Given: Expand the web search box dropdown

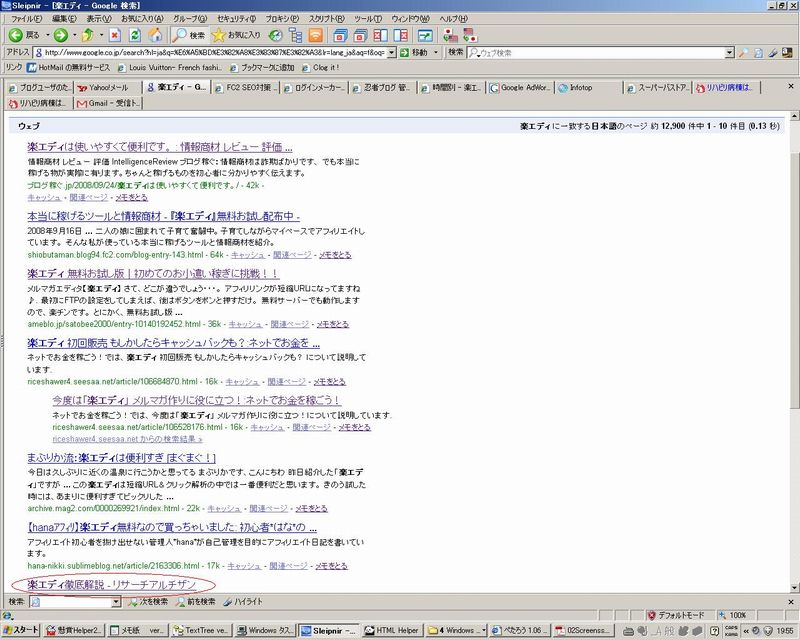Looking at the screenshot, I should tap(729, 53).
